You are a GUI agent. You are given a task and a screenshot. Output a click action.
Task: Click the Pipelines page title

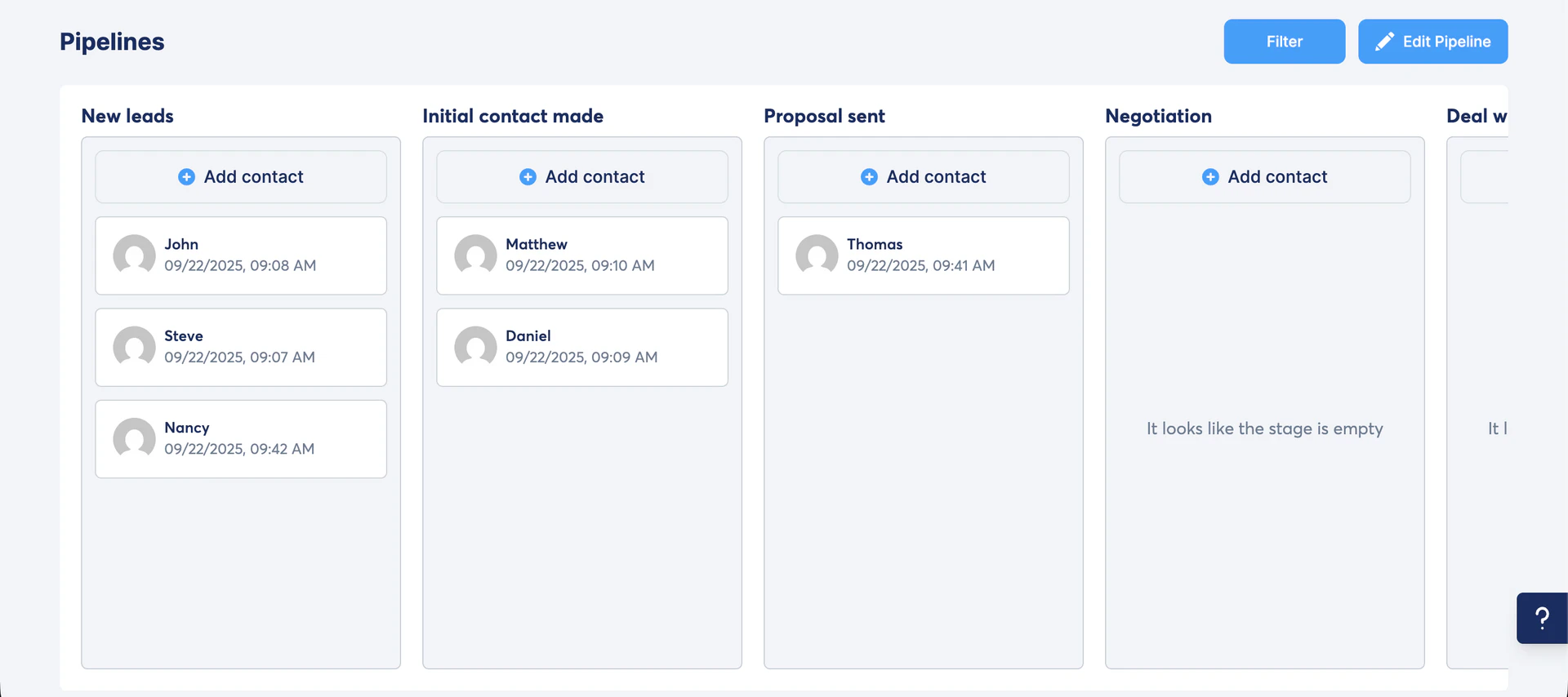tap(111, 41)
